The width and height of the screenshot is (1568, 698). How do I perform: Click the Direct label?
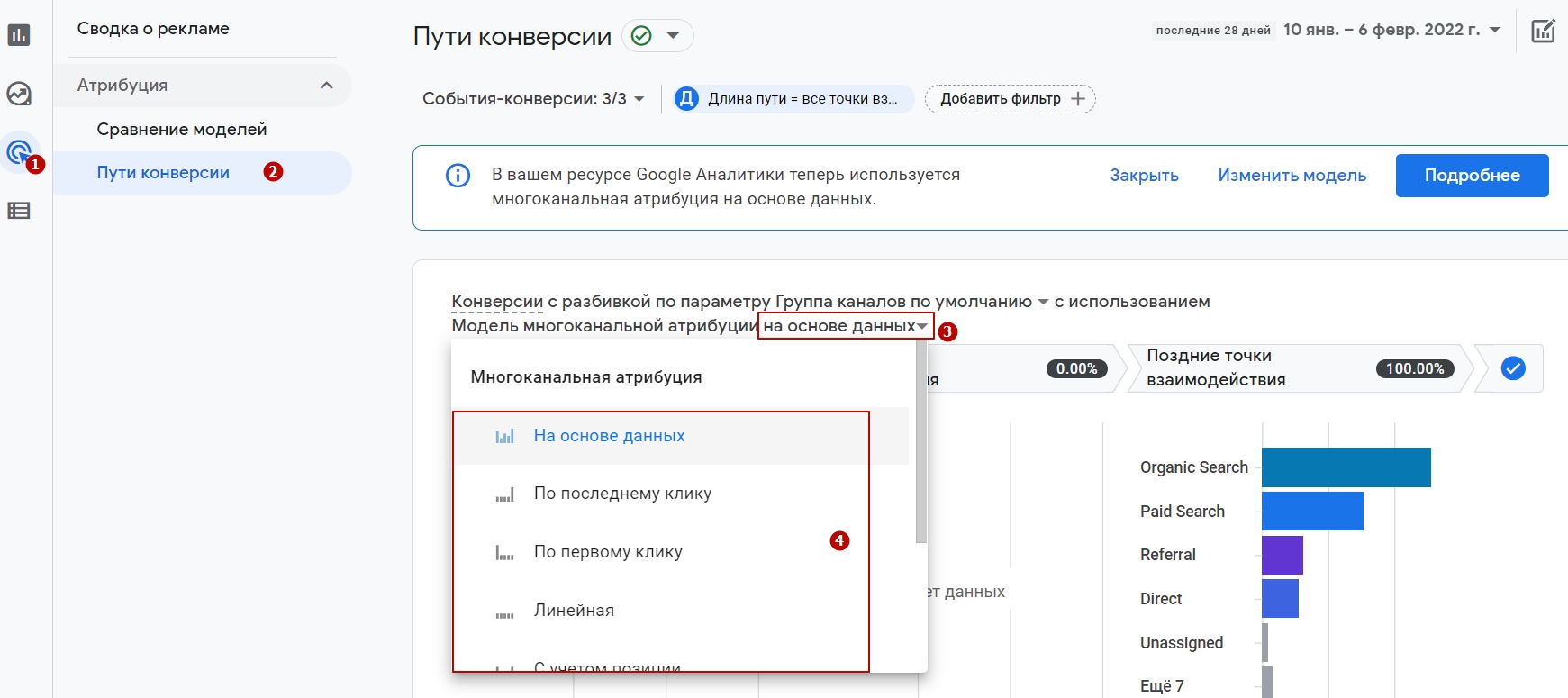coord(1161,599)
